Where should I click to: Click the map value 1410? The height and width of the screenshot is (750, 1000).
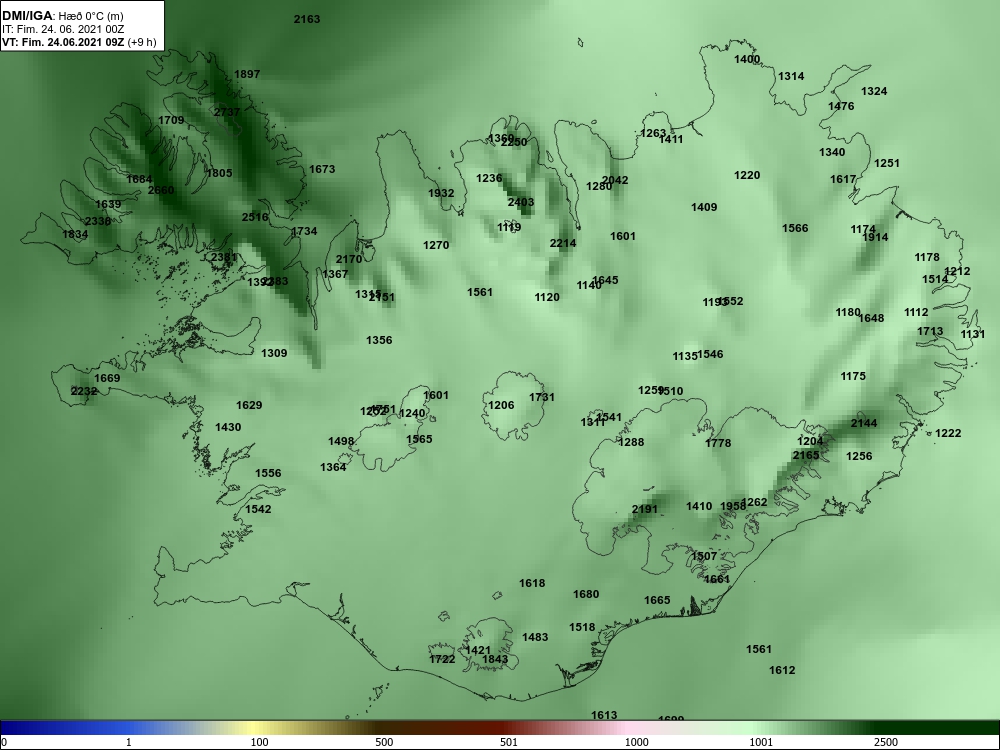699,506
